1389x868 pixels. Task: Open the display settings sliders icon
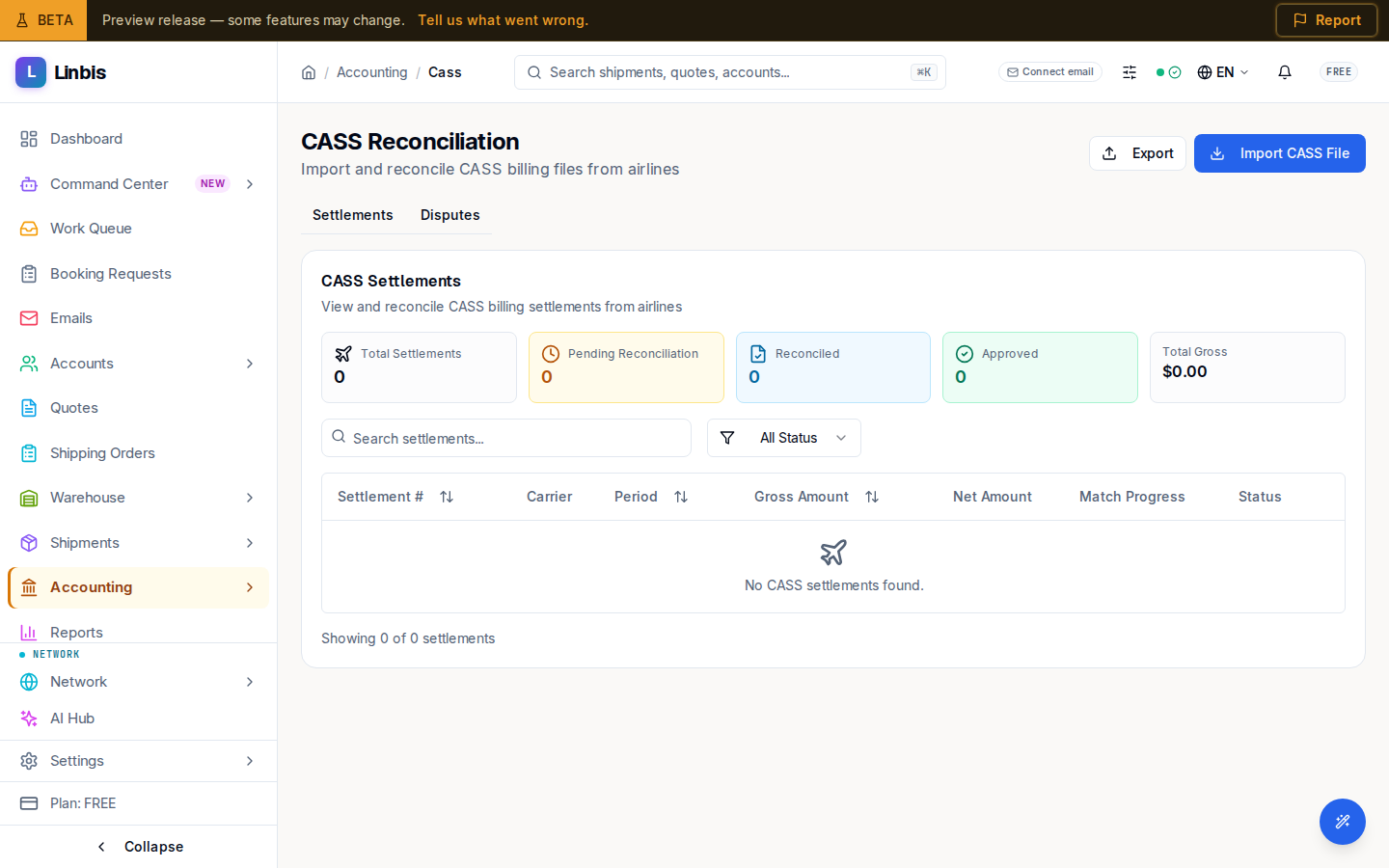click(x=1130, y=72)
